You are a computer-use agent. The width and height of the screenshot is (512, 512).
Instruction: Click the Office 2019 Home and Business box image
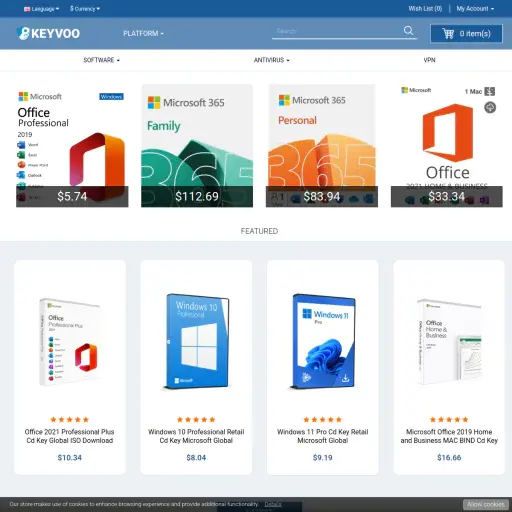coord(449,342)
